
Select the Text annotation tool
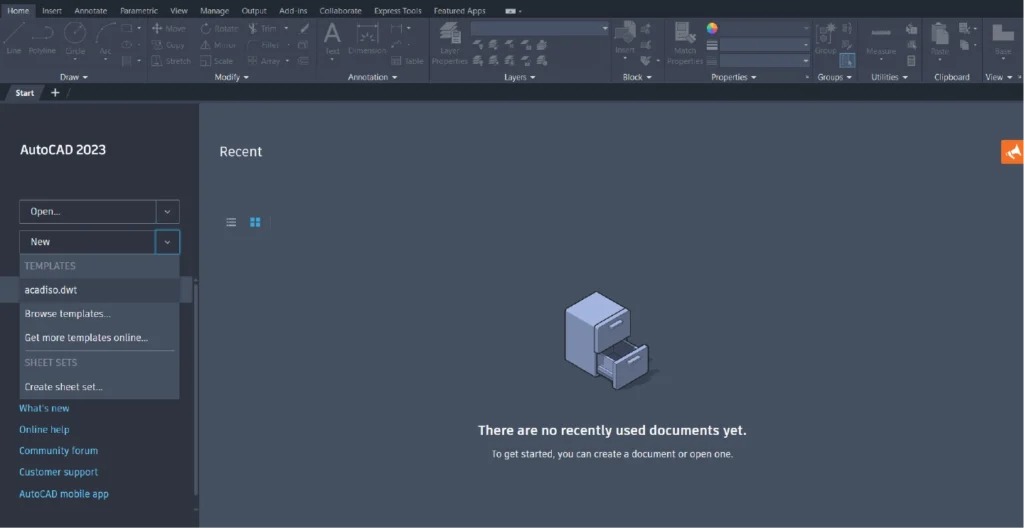[332, 39]
